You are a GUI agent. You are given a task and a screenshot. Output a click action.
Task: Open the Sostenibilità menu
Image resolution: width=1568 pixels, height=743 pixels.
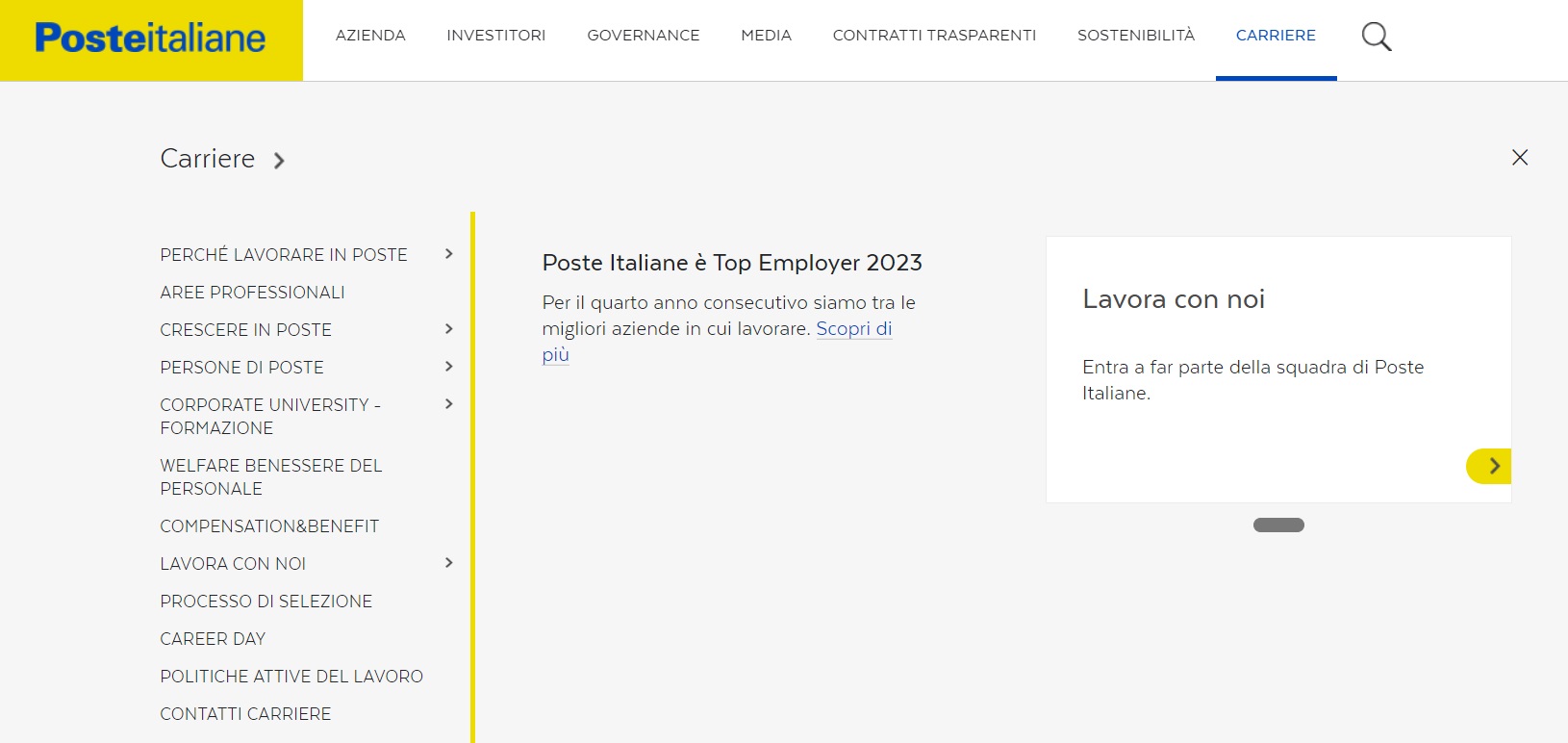coord(1136,36)
